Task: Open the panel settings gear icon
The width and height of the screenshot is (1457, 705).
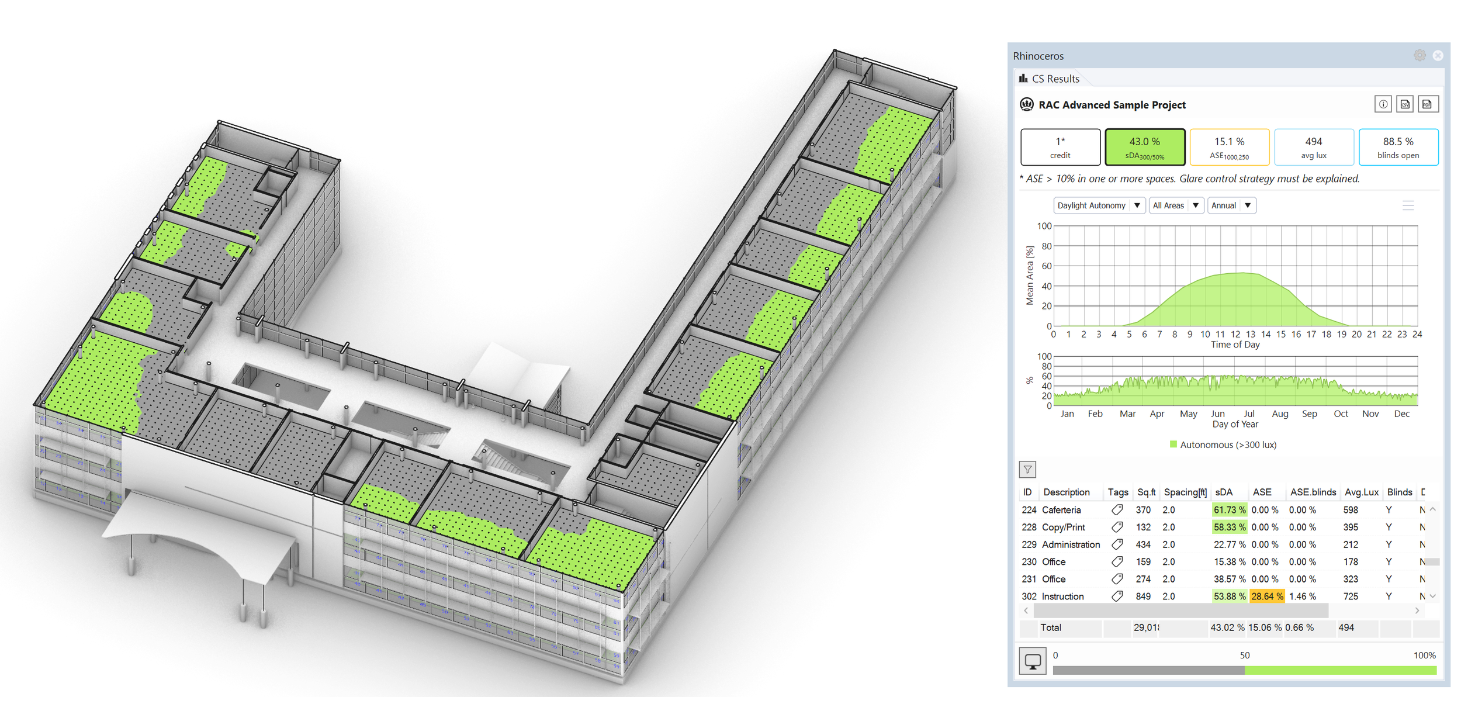Action: pyautogui.click(x=1419, y=56)
